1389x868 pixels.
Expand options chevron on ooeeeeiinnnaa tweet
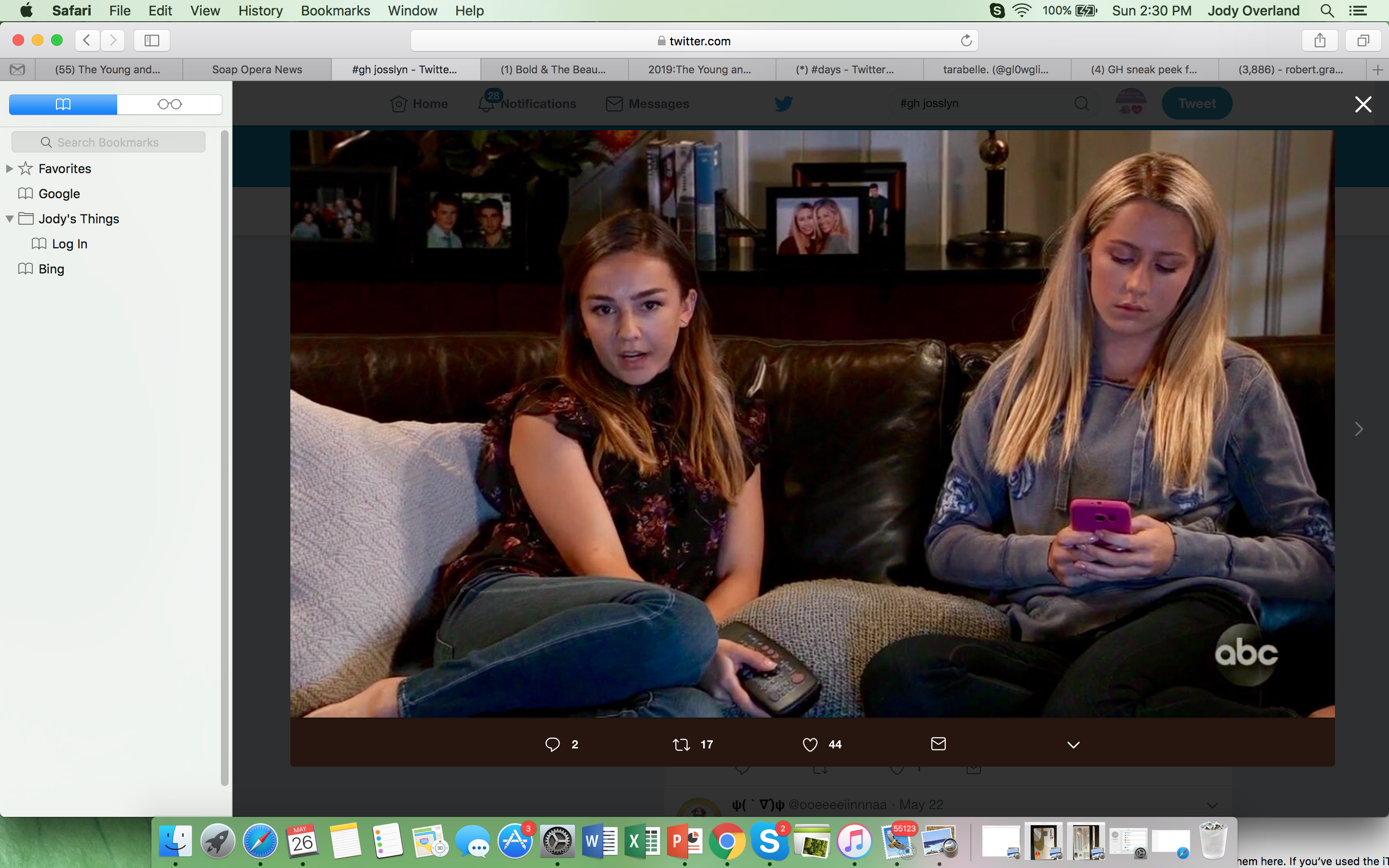point(1212,805)
